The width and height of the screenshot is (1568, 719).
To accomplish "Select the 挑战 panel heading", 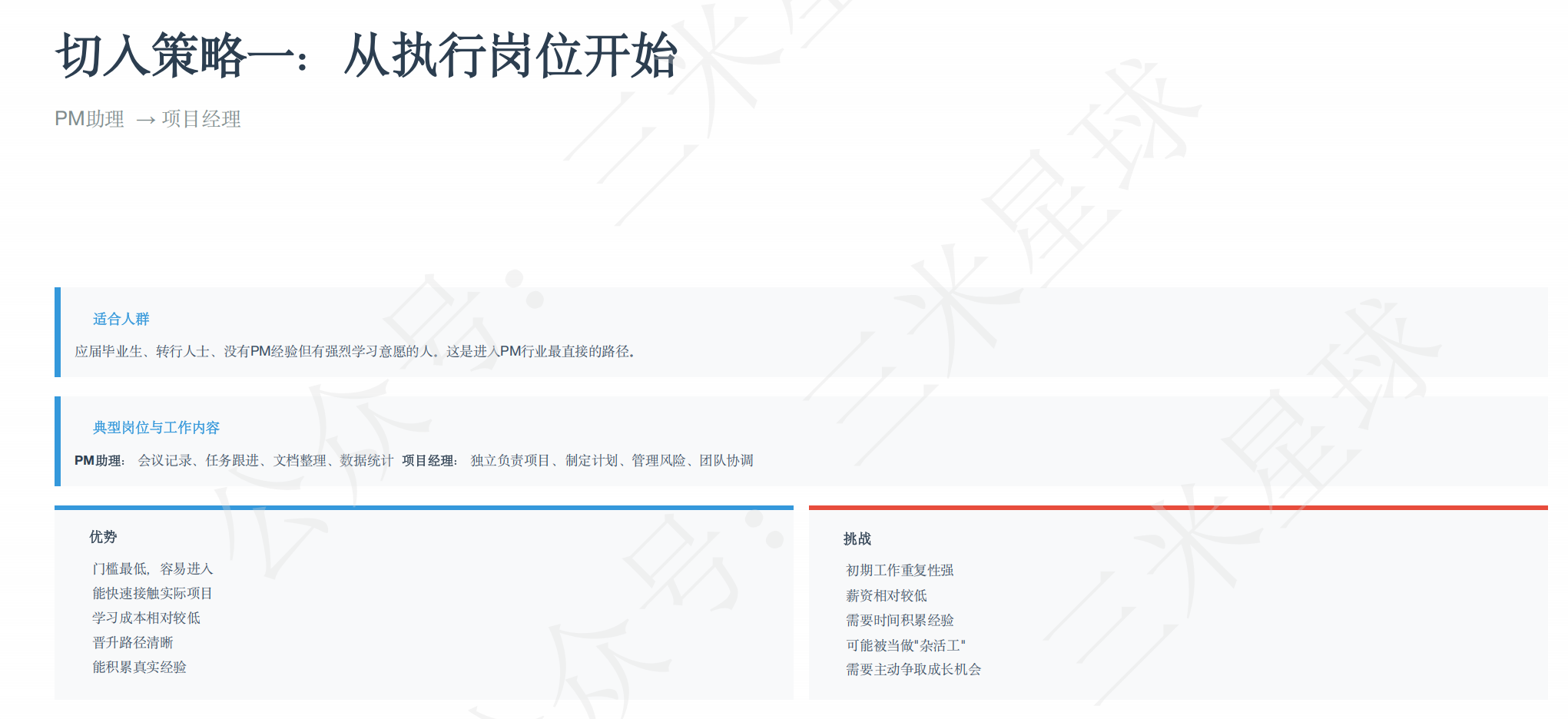I will pos(857,539).
